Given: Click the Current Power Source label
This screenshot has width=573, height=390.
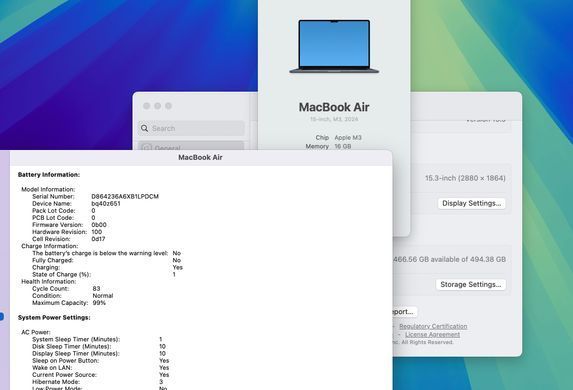Looking at the screenshot, I should point(64,375).
